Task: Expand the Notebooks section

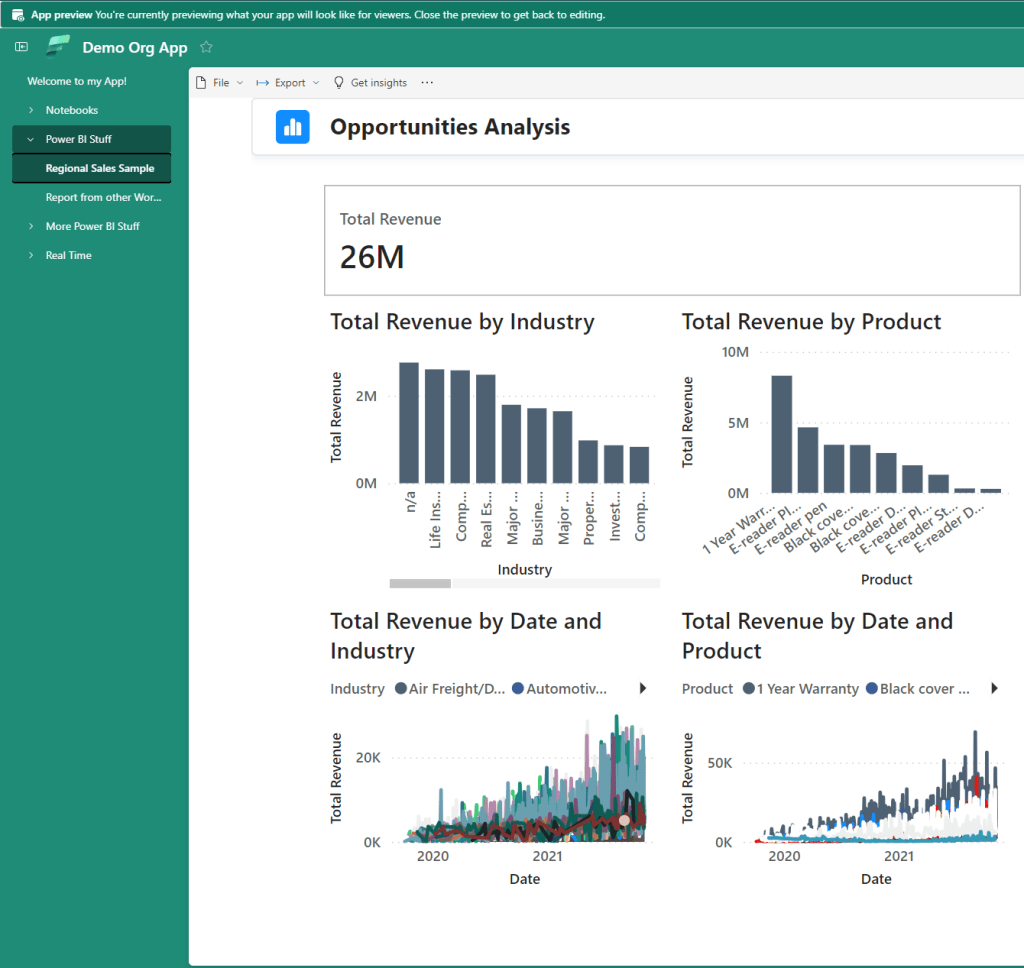Action: pos(31,110)
